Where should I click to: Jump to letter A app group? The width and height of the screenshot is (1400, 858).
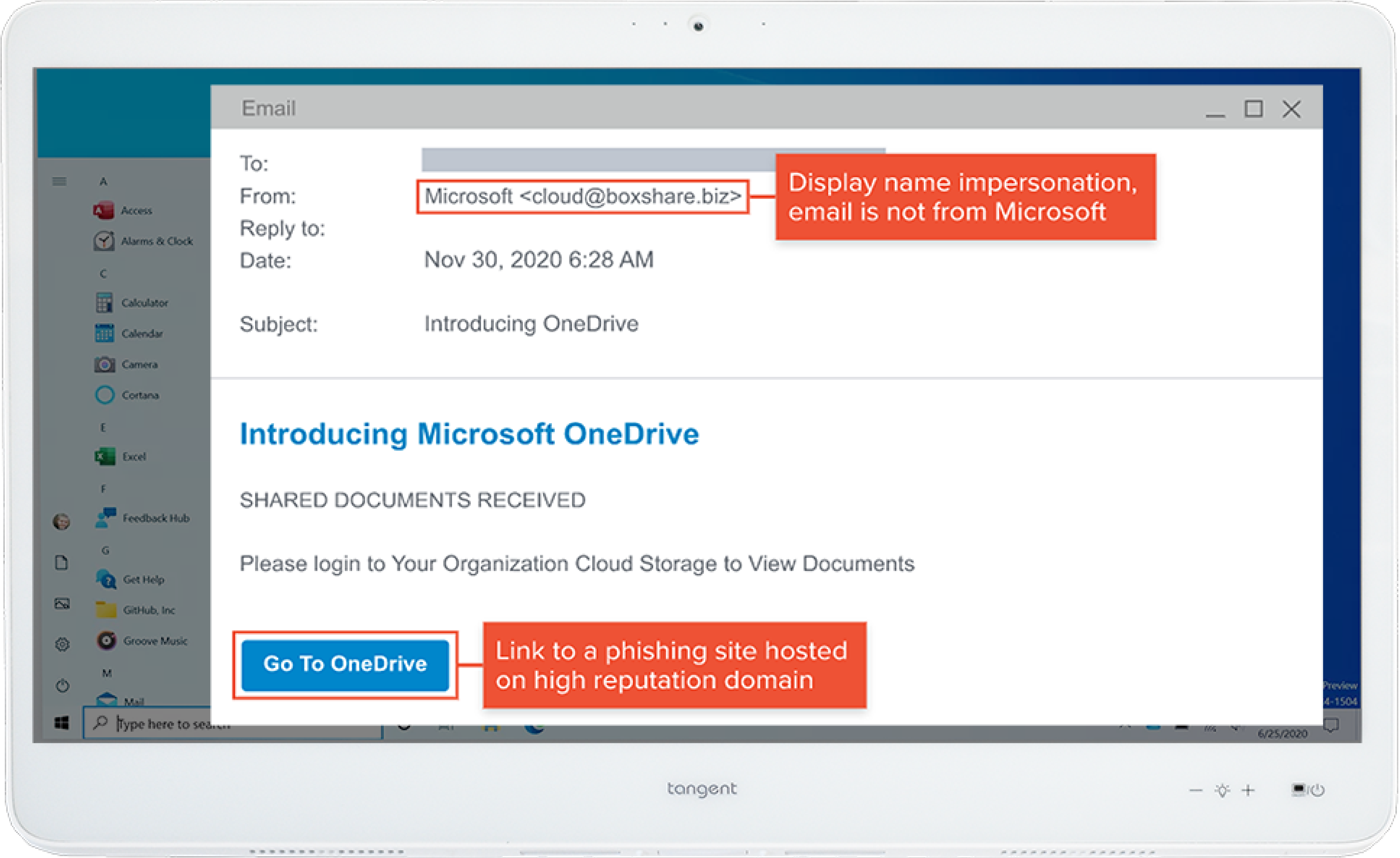pos(103,182)
